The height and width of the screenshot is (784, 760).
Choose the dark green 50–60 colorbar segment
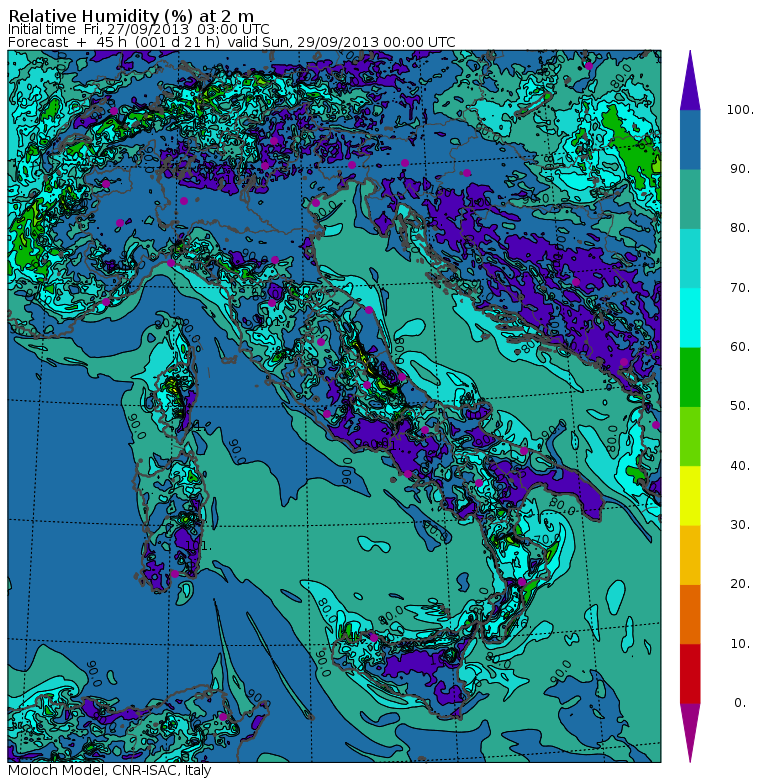(690, 377)
